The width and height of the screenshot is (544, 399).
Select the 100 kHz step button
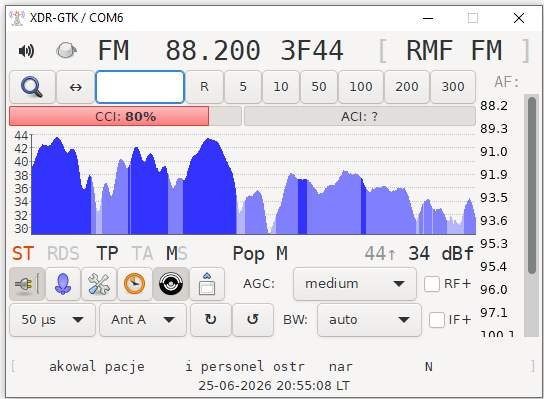tap(361, 87)
